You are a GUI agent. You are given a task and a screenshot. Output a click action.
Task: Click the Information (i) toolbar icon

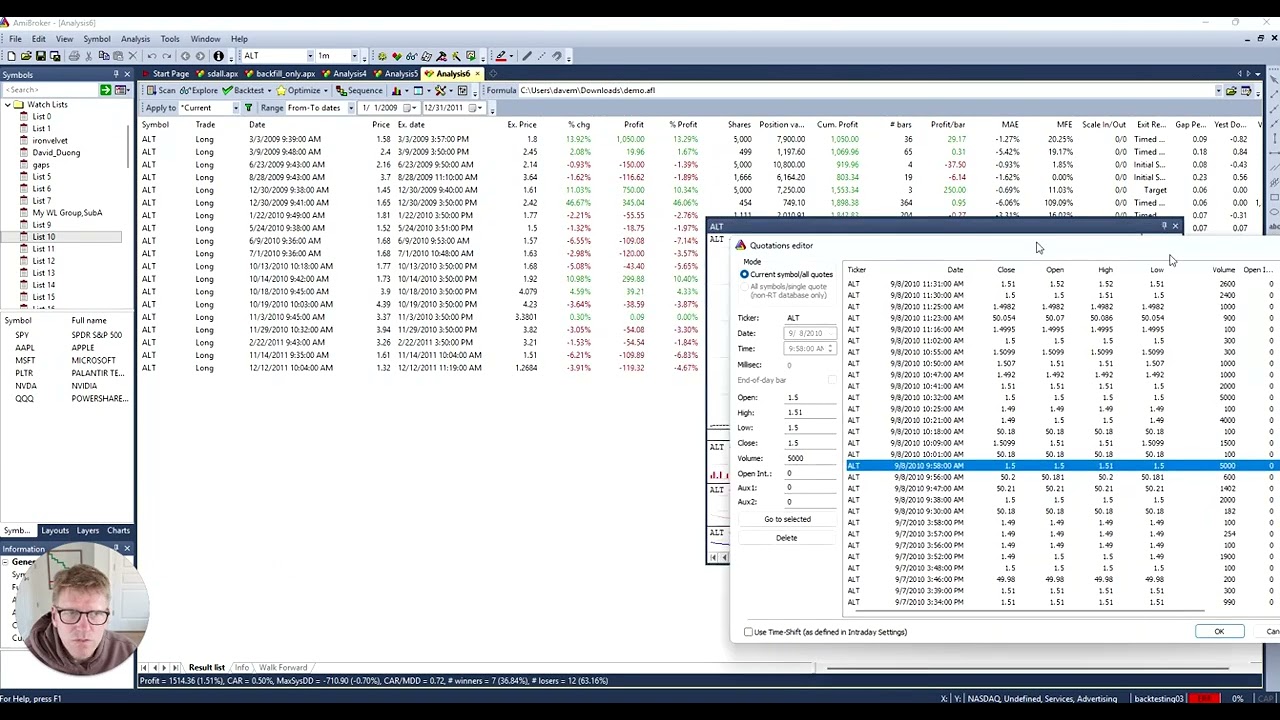click(218, 56)
